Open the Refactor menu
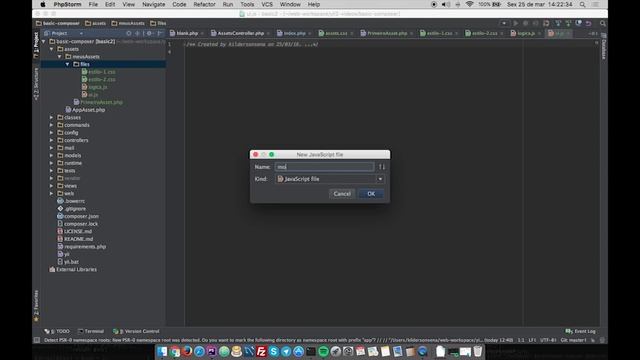The width and height of the screenshot is (640, 360). (x=204, y=4)
